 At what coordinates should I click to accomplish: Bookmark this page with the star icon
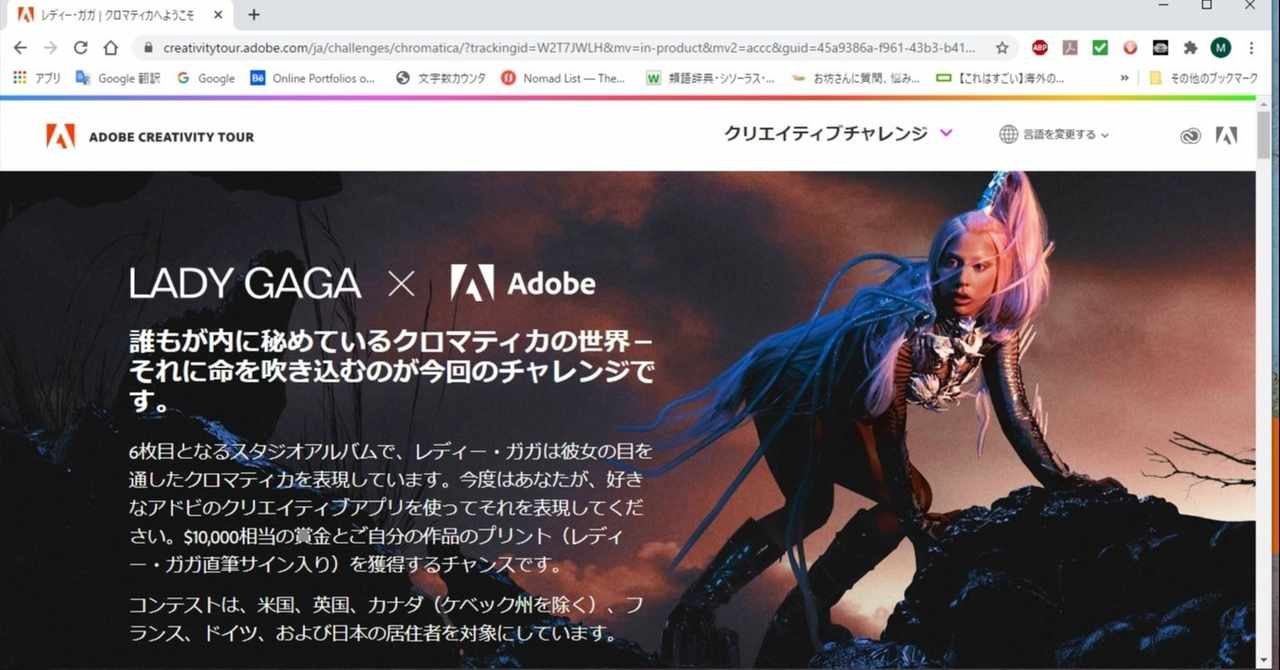(x=1001, y=47)
